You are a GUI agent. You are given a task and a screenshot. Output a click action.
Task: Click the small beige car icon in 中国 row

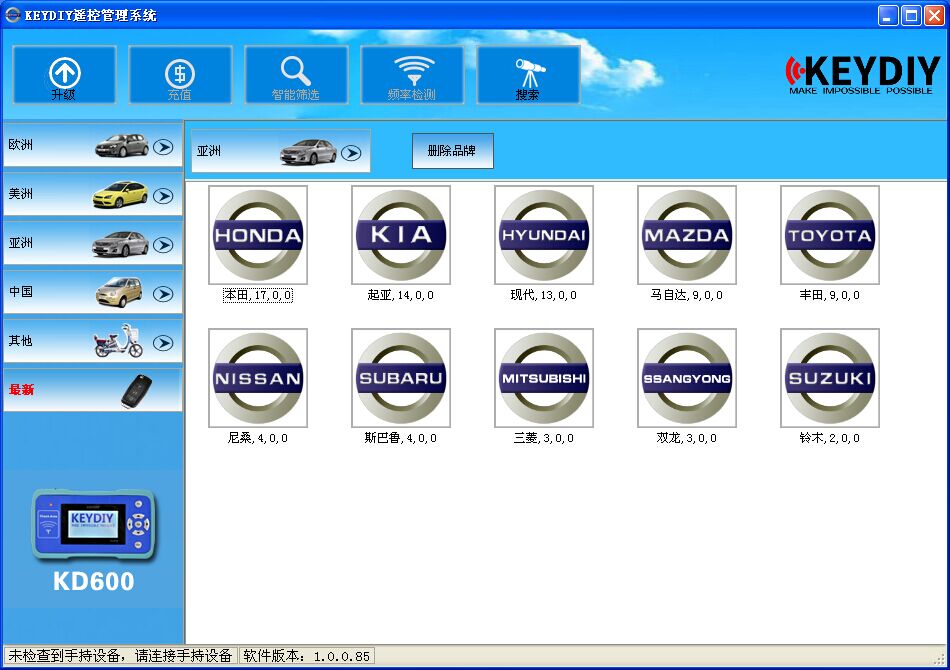click(x=119, y=292)
